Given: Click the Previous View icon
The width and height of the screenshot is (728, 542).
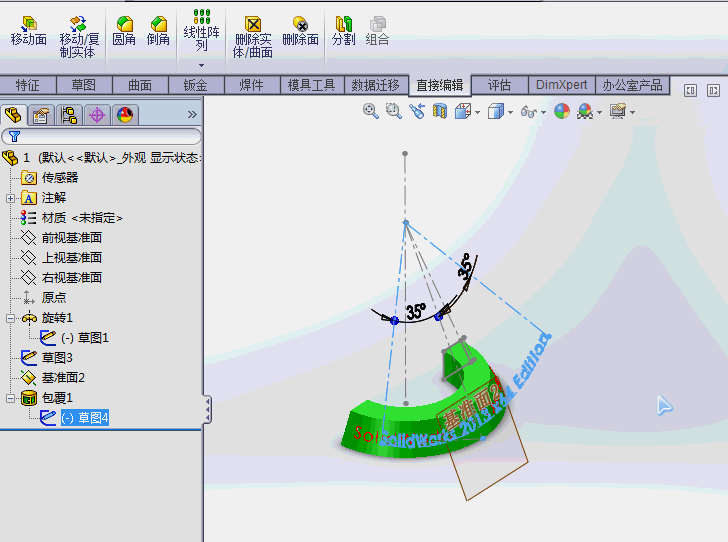Looking at the screenshot, I should [x=417, y=111].
